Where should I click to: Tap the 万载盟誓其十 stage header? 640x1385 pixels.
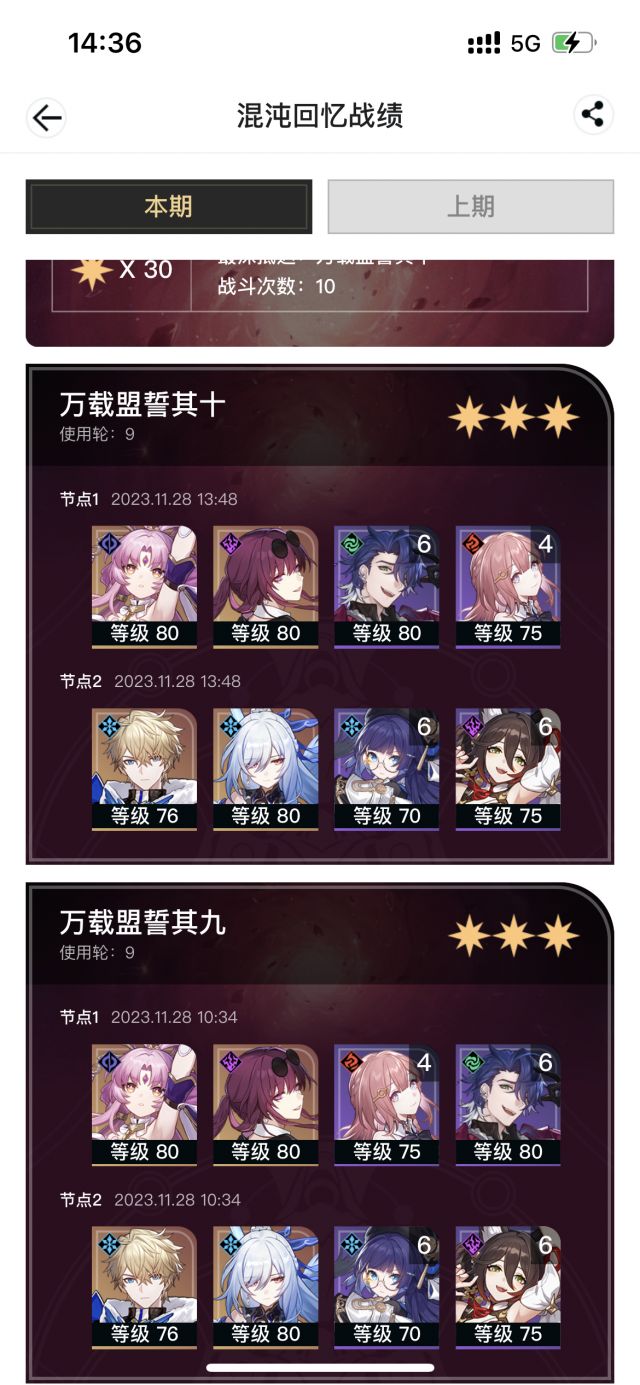(x=143, y=405)
